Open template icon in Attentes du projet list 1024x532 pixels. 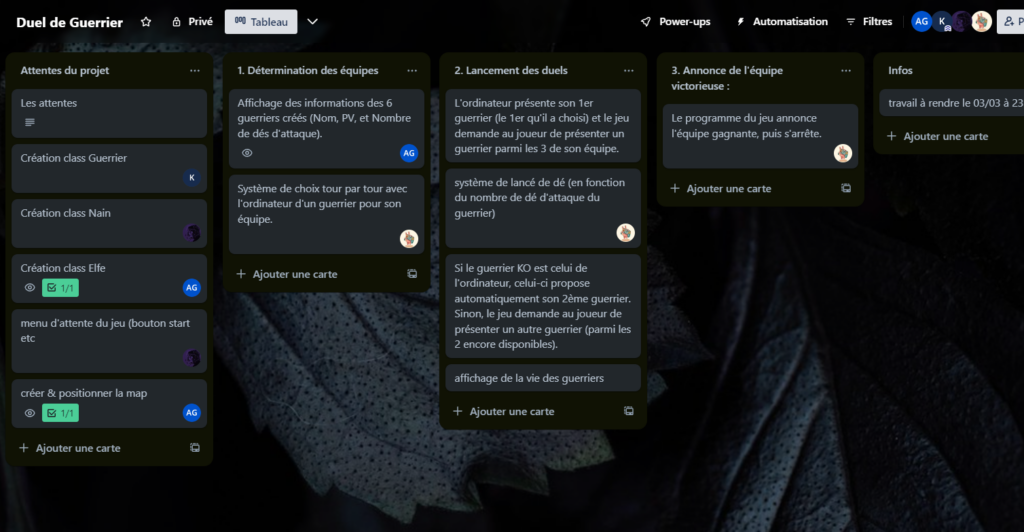tap(195, 448)
